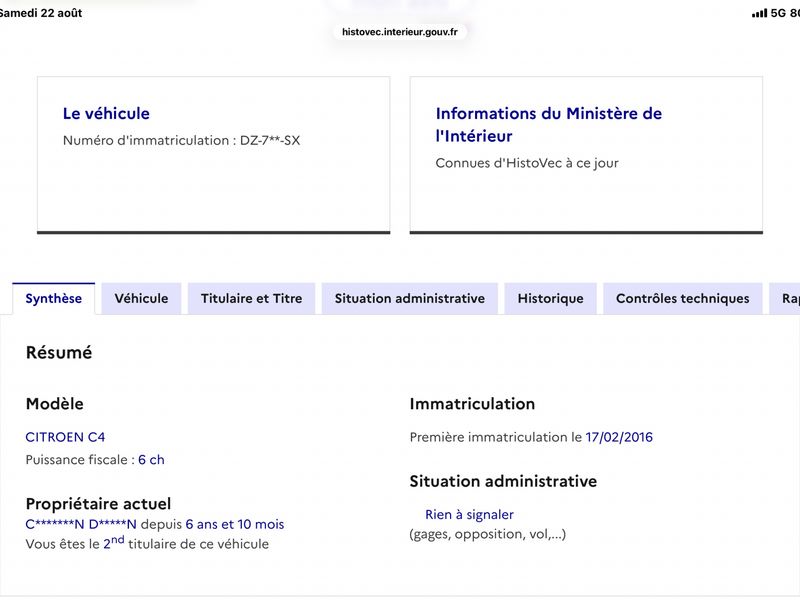Go to the Historique tab
The image size is (800, 600).
pos(551,298)
